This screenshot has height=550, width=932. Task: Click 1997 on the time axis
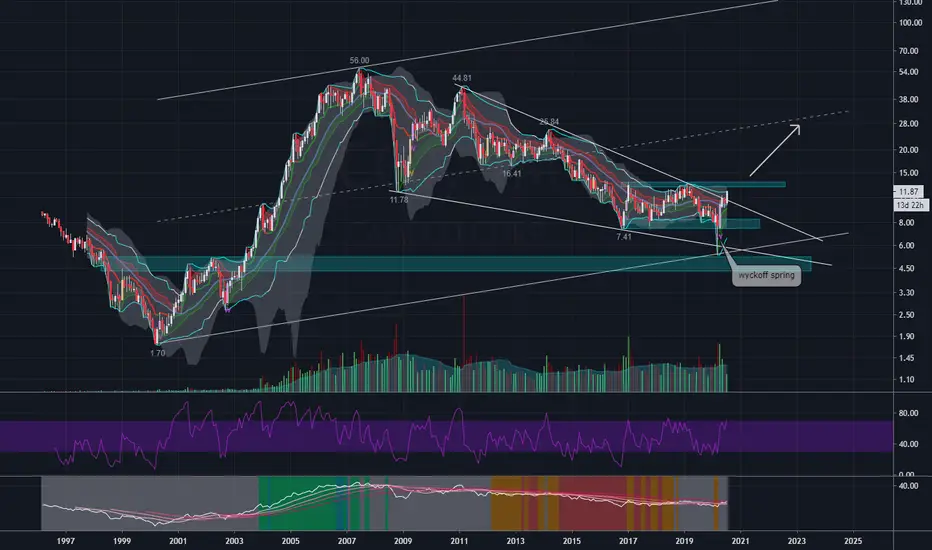(x=65, y=540)
